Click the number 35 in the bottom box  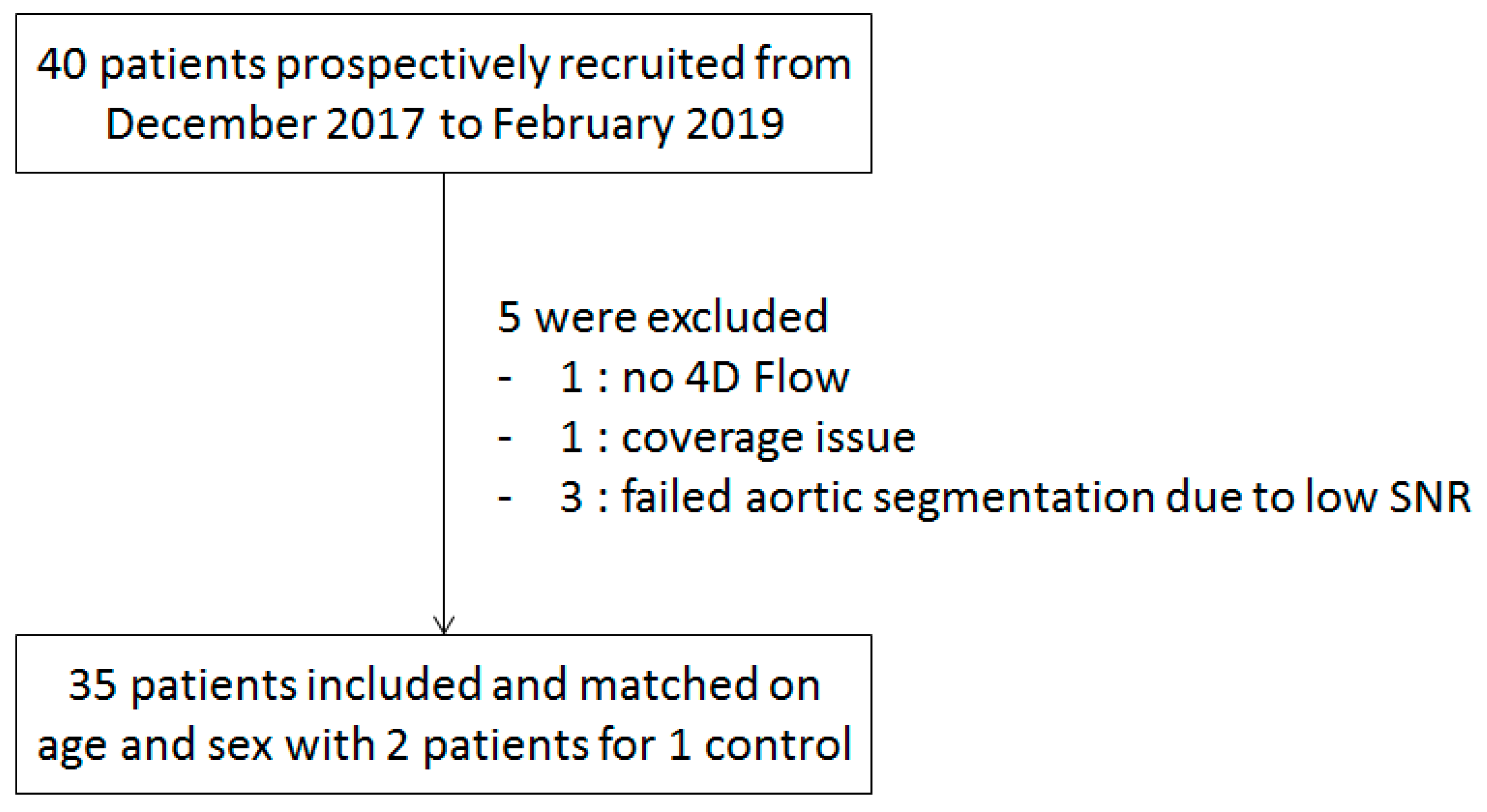click(93, 686)
